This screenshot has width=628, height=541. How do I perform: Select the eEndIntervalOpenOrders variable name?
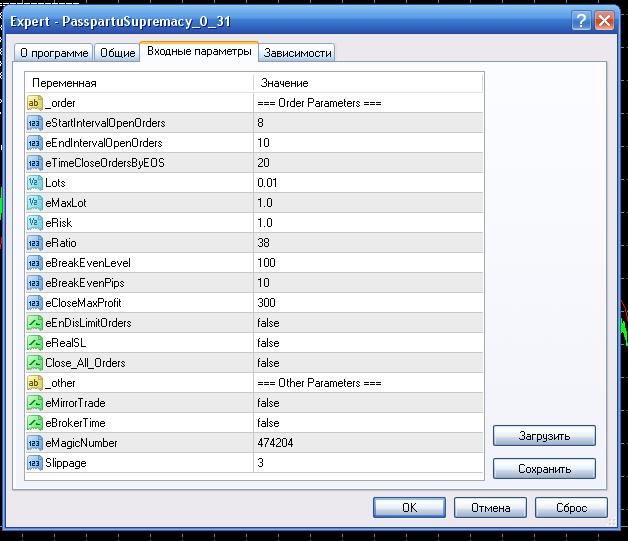[x=104, y=143]
